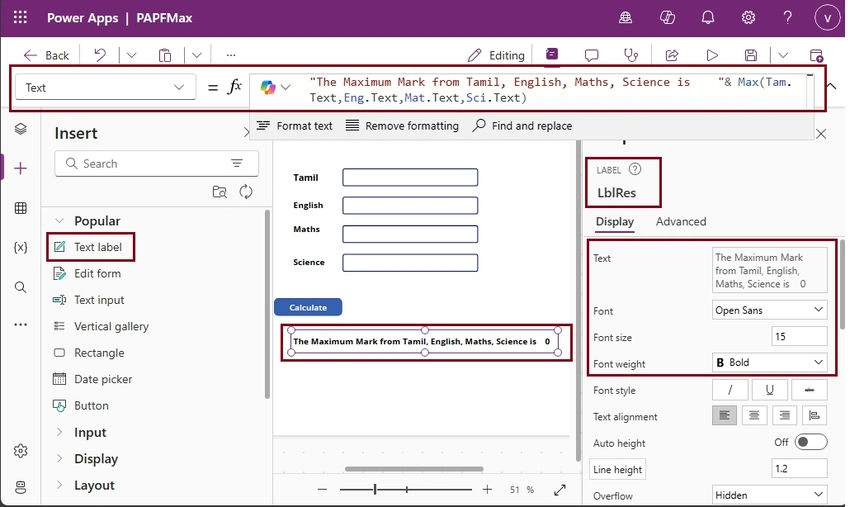Collapse the Popular section
Image resolution: width=850 pixels, height=507 pixels.
pyautogui.click(x=60, y=221)
